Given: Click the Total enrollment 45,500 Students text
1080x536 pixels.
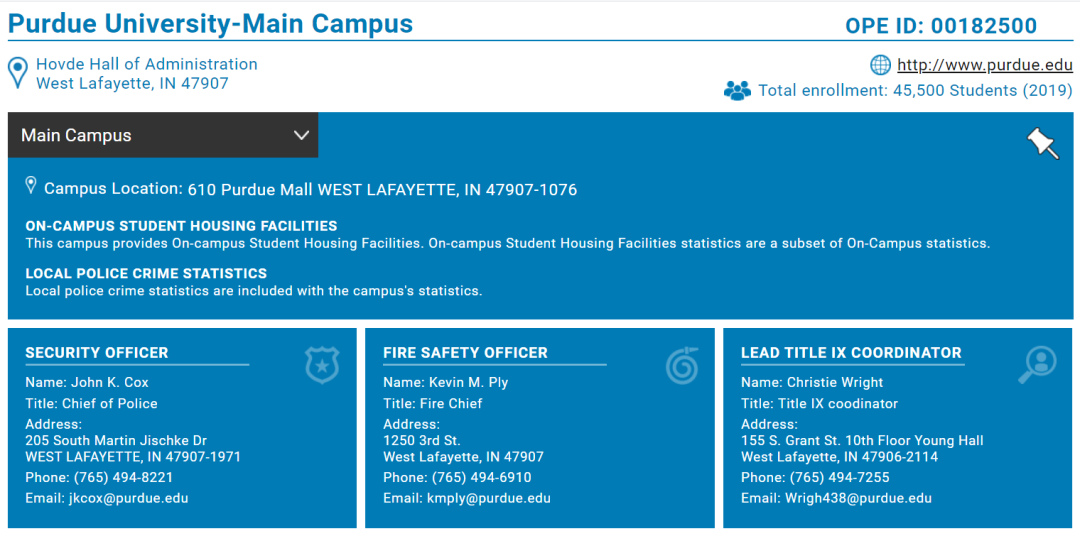Looking at the screenshot, I should click(915, 91).
